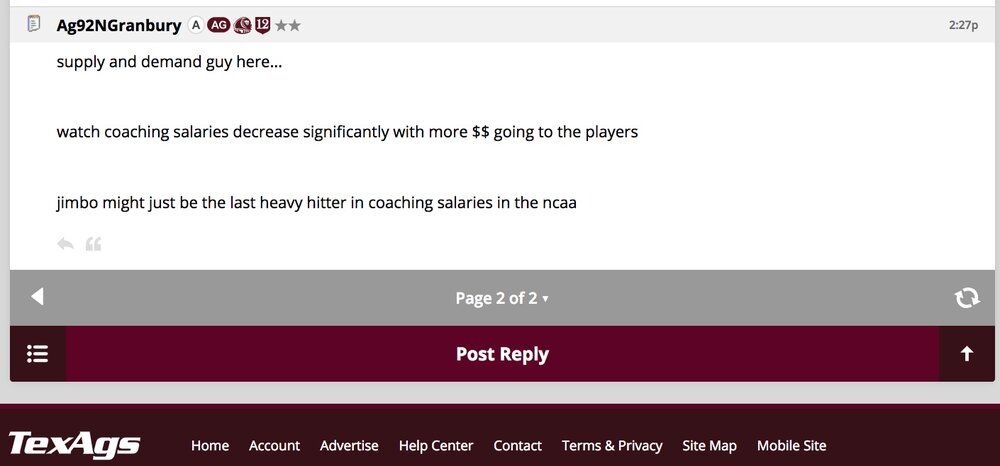
Task: Open the Page 2 of 2 dropdown
Action: (x=502, y=298)
